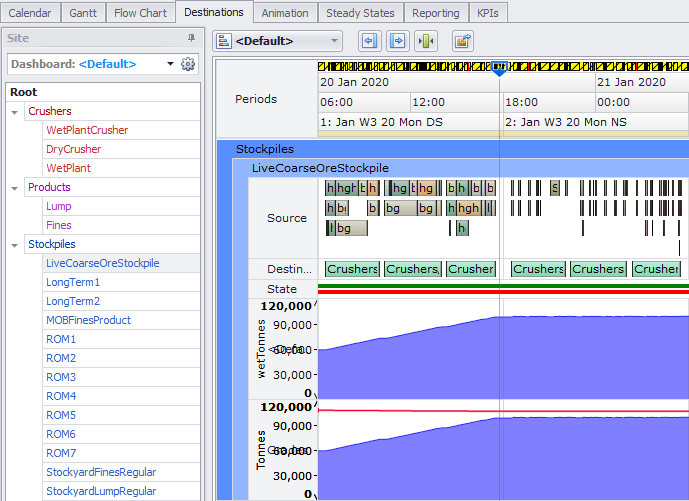This screenshot has height=501, width=689.
Task: Click the save layout toolbar icon
Action: coord(463,41)
